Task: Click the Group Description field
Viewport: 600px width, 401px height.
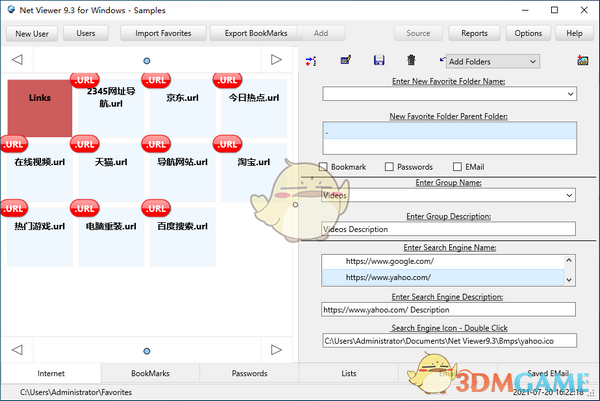Action: 448,229
